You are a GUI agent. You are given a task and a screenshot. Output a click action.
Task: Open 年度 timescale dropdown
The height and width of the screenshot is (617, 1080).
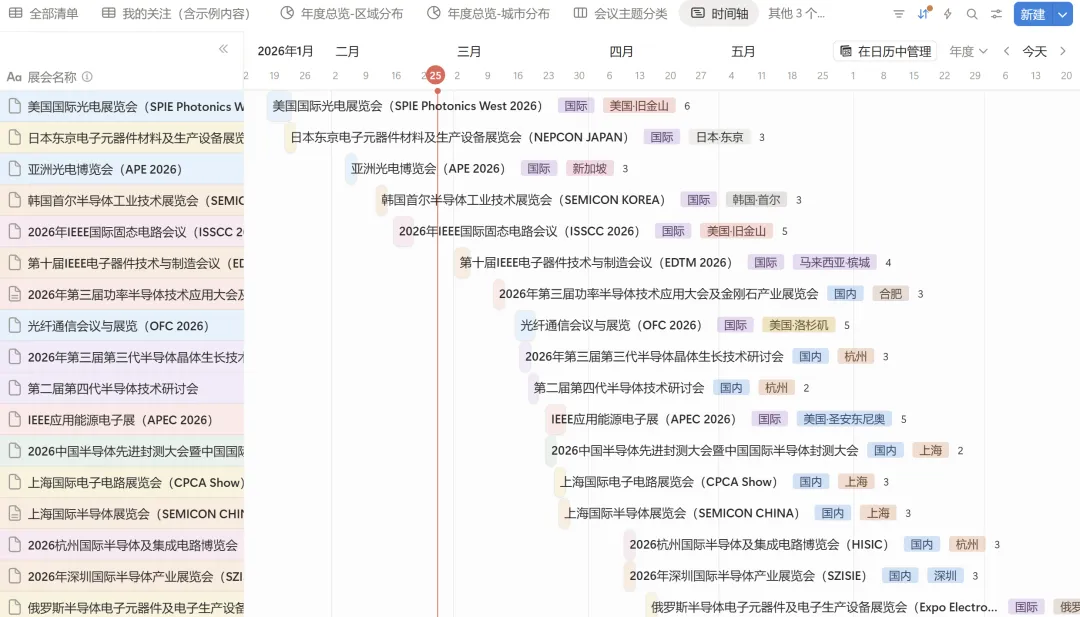[x=968, y=51]
